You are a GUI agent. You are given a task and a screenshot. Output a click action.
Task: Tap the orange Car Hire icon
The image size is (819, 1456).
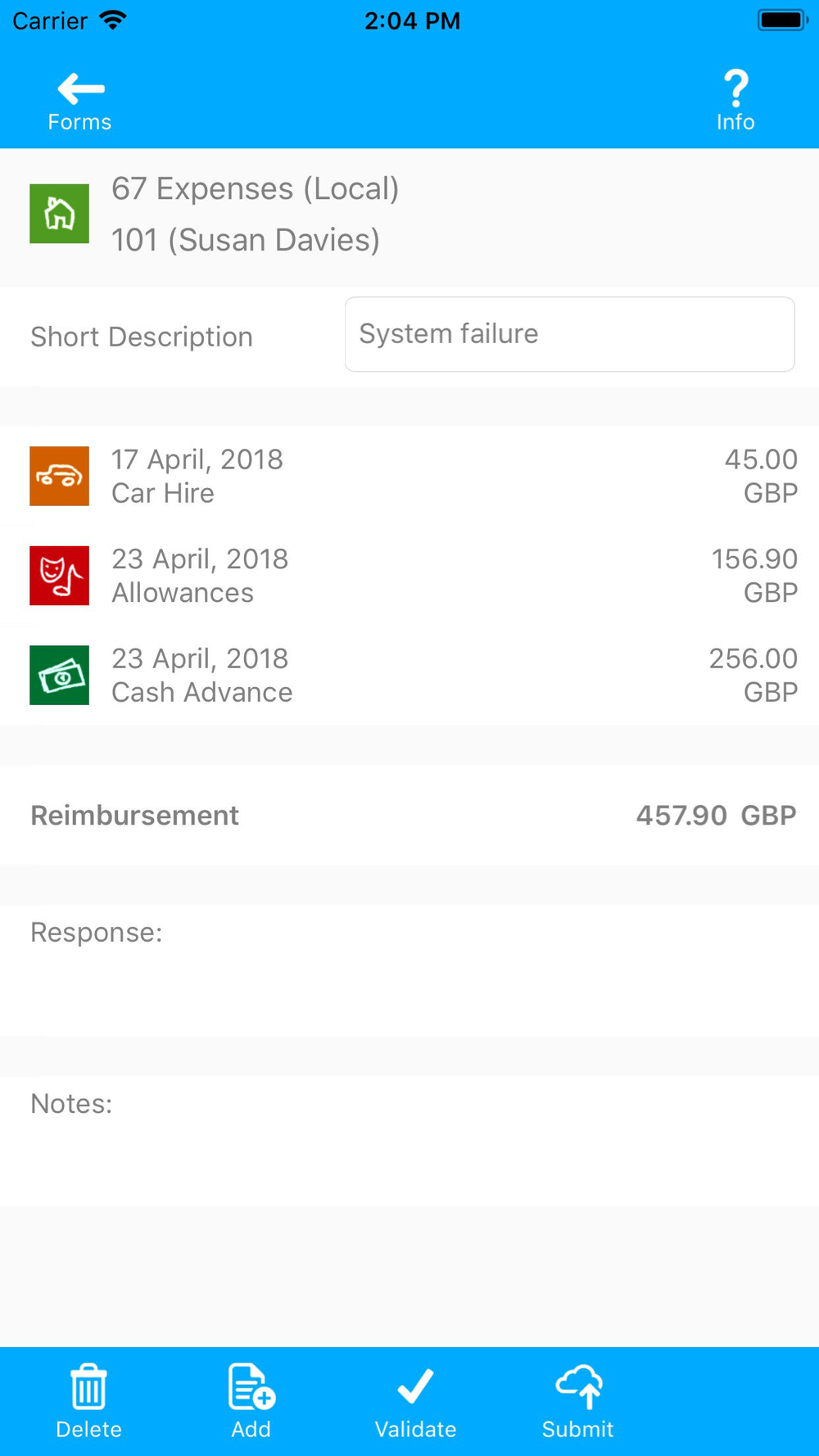[x=60, y=476]
